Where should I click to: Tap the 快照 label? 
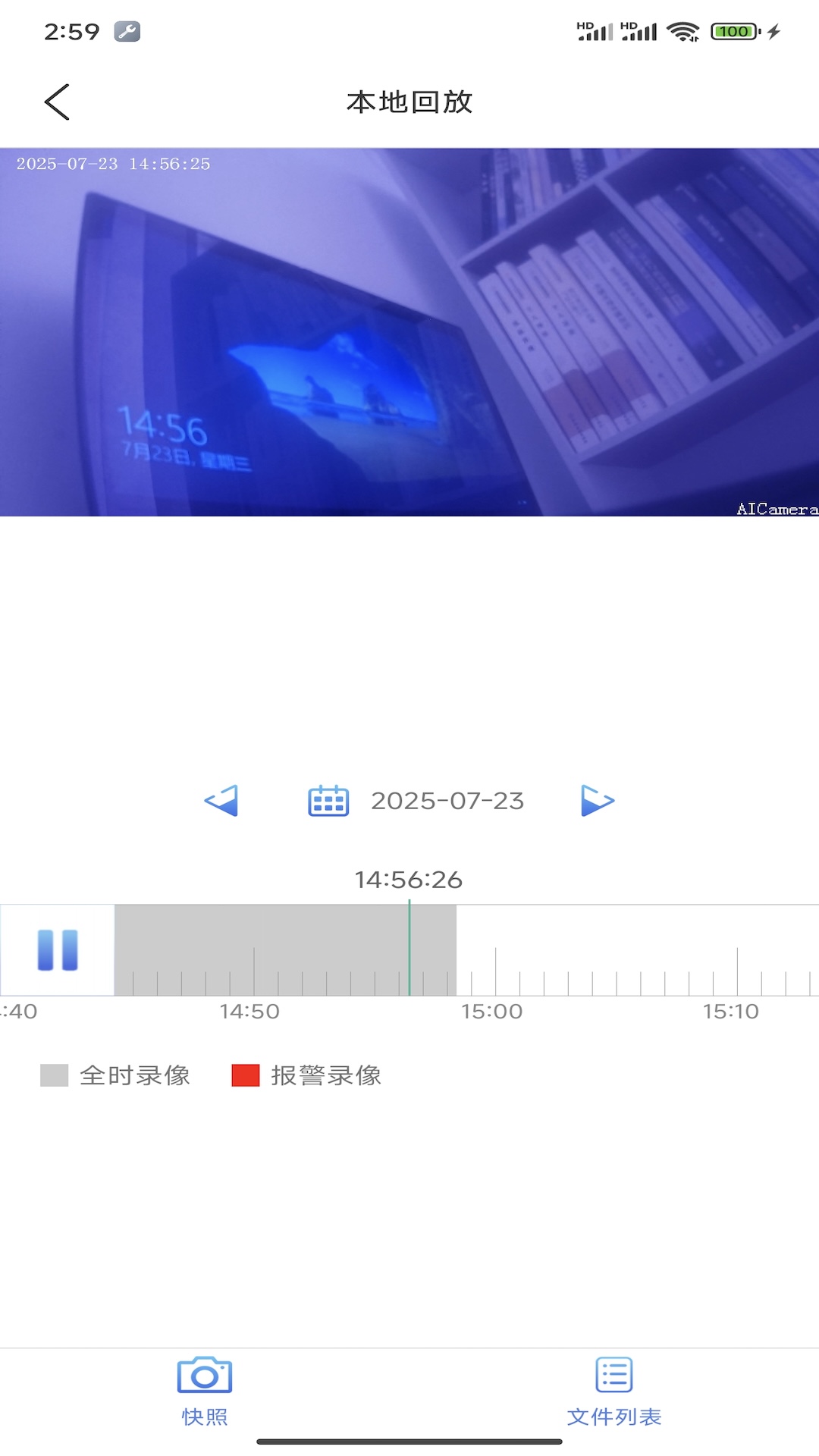205,1417
